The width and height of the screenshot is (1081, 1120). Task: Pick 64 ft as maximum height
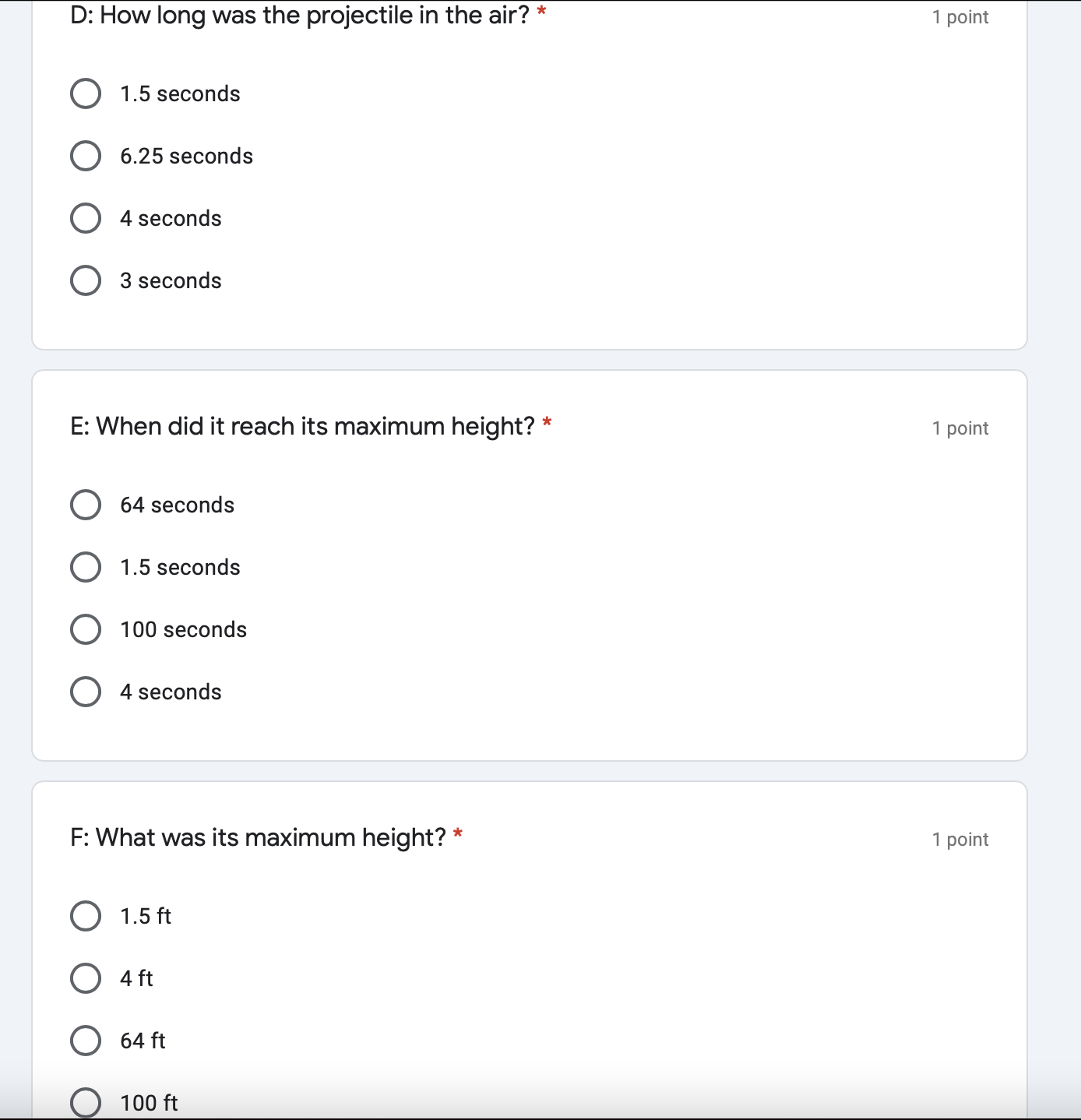click(86, 1041)
